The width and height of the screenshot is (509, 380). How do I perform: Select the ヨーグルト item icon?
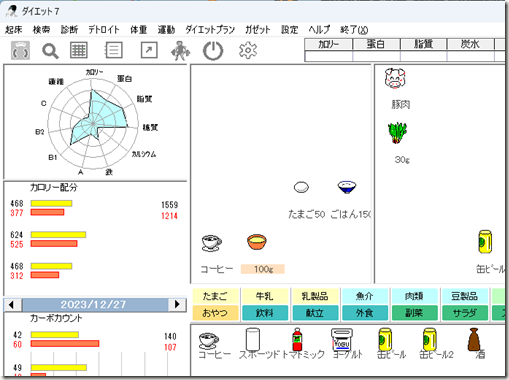pos(342,339)
